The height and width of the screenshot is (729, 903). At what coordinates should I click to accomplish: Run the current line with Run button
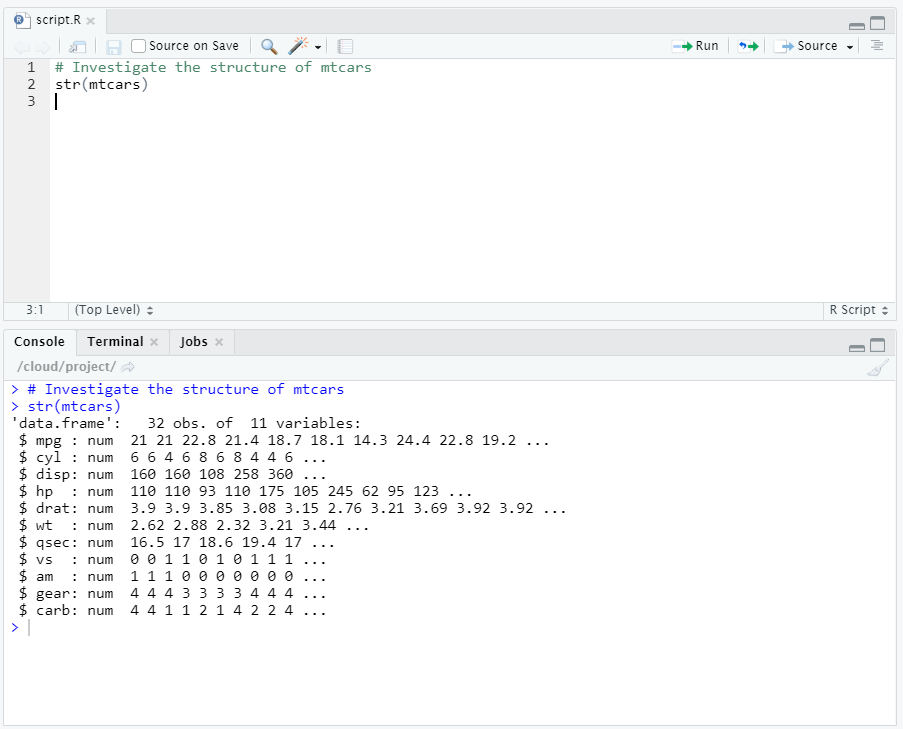point(696,45)
